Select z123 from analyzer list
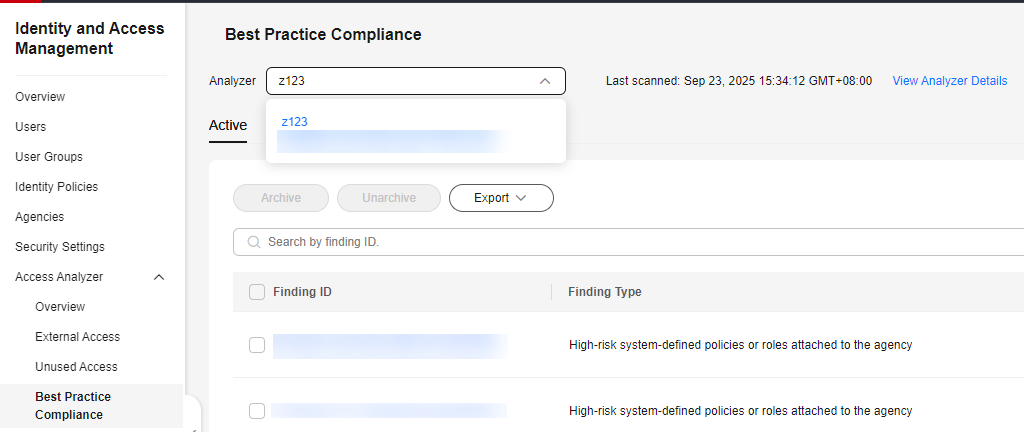 (294, 121)
